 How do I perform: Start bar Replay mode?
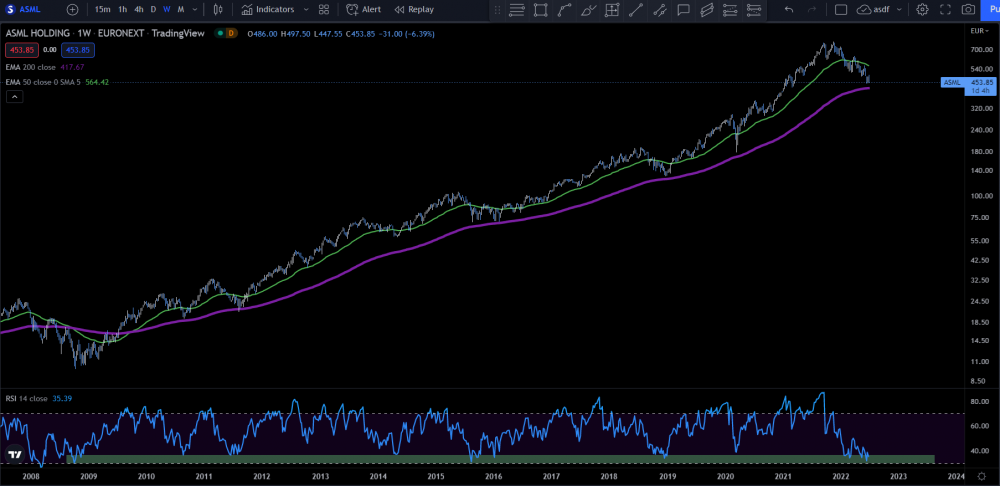[x=414, y=10]
